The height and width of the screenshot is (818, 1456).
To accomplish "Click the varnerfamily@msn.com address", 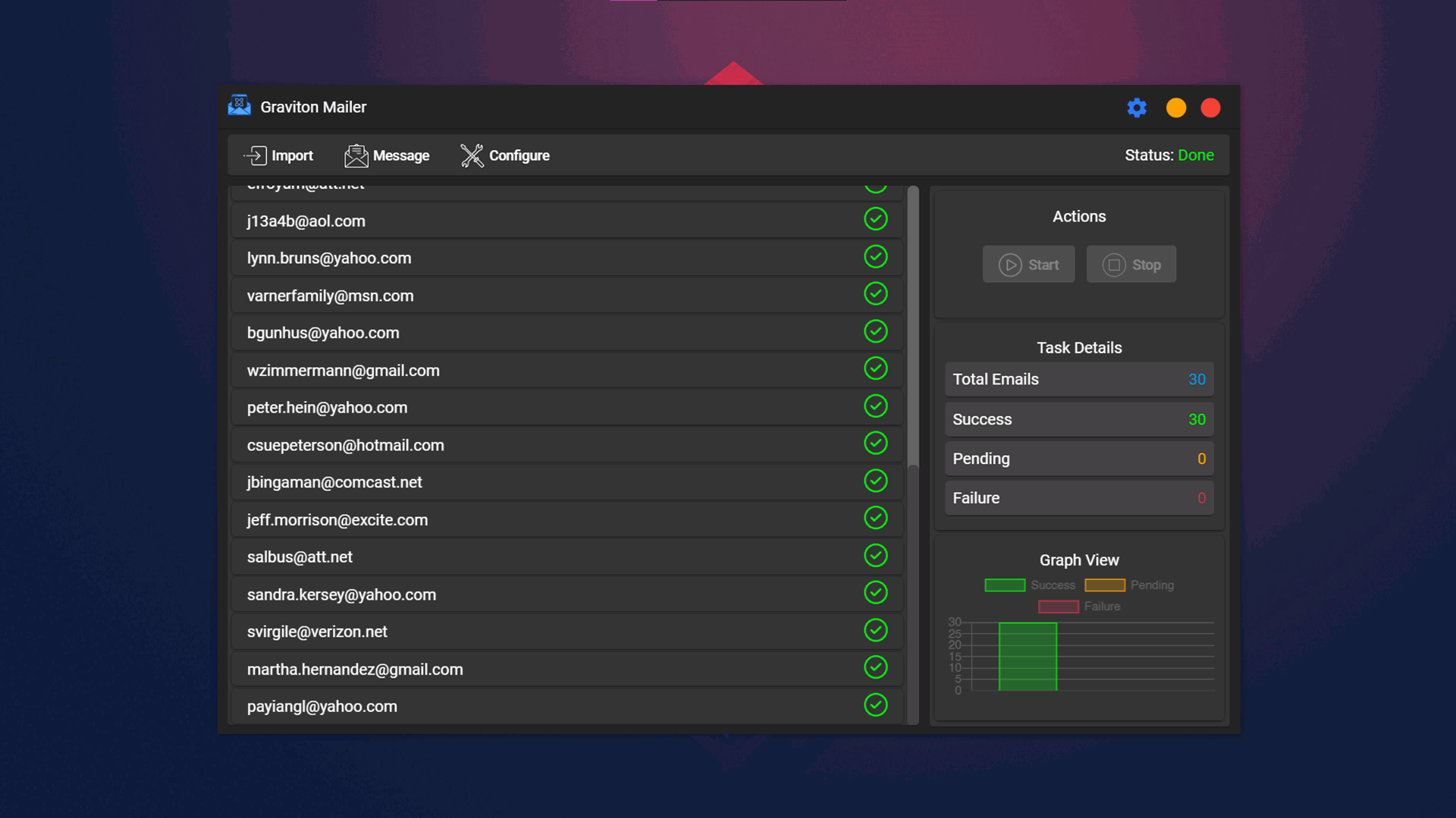I will coord(331,296).
